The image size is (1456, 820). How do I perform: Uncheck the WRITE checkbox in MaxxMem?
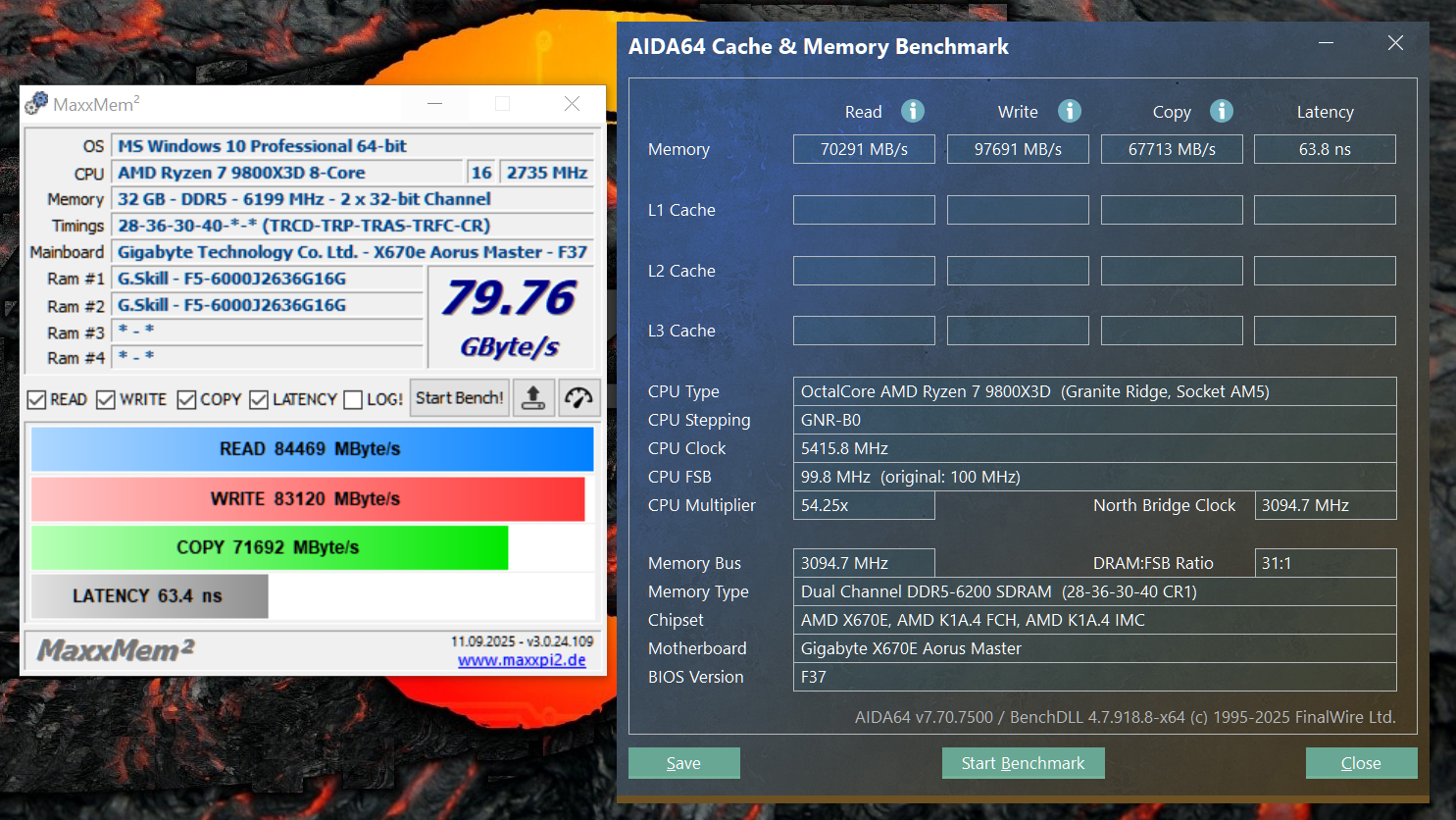[x=106, y=399]
